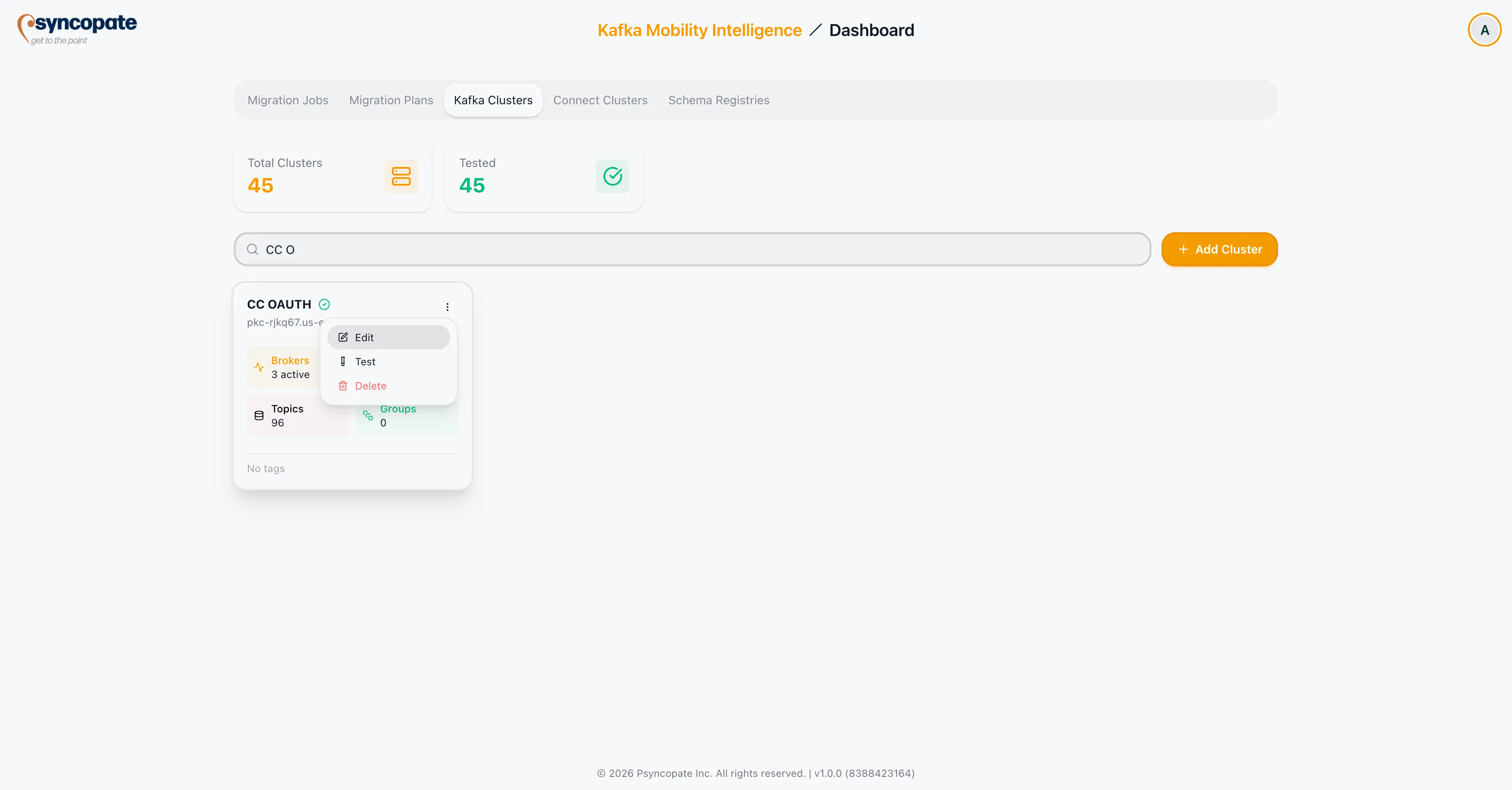Click the orange server icon in Total Clusters
This screenshot has height=790, width=1512.
[401, 176]
